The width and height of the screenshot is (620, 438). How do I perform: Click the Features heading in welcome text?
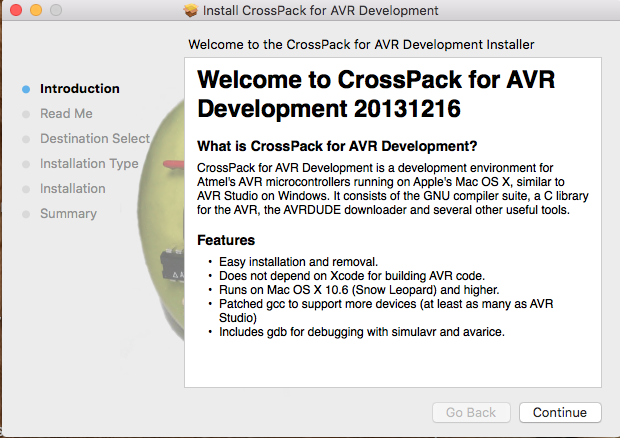point(226,240)
